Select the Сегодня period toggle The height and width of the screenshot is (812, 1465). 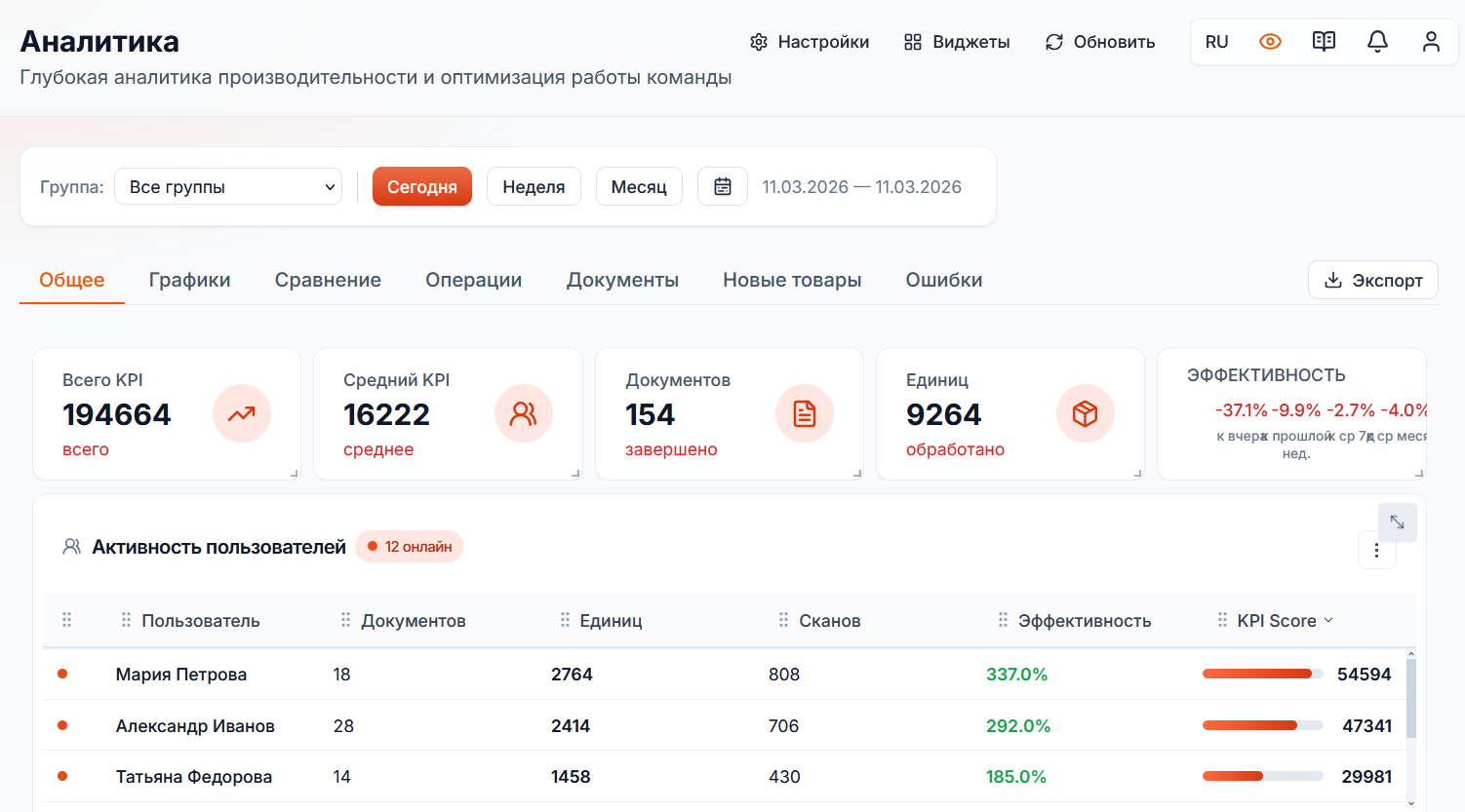pyautogui.click(x=422, y=186)
